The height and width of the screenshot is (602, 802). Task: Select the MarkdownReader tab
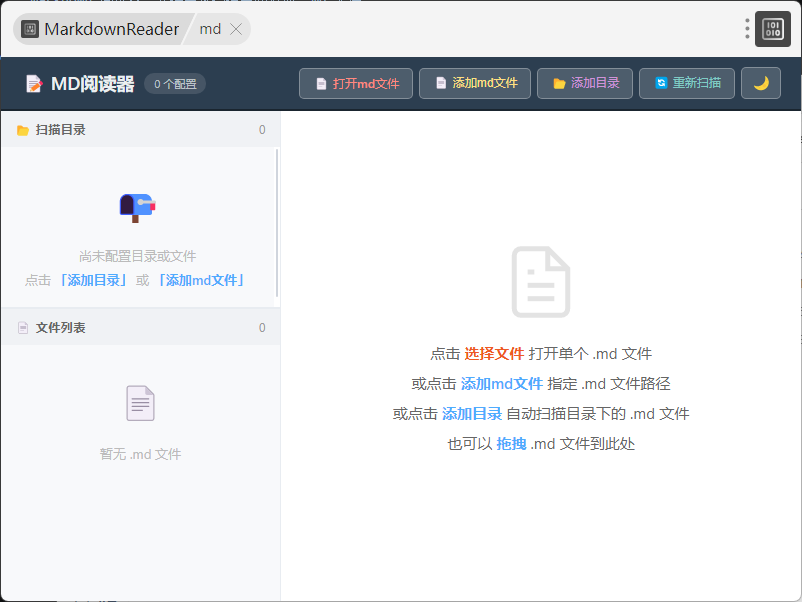coord(102,29)
